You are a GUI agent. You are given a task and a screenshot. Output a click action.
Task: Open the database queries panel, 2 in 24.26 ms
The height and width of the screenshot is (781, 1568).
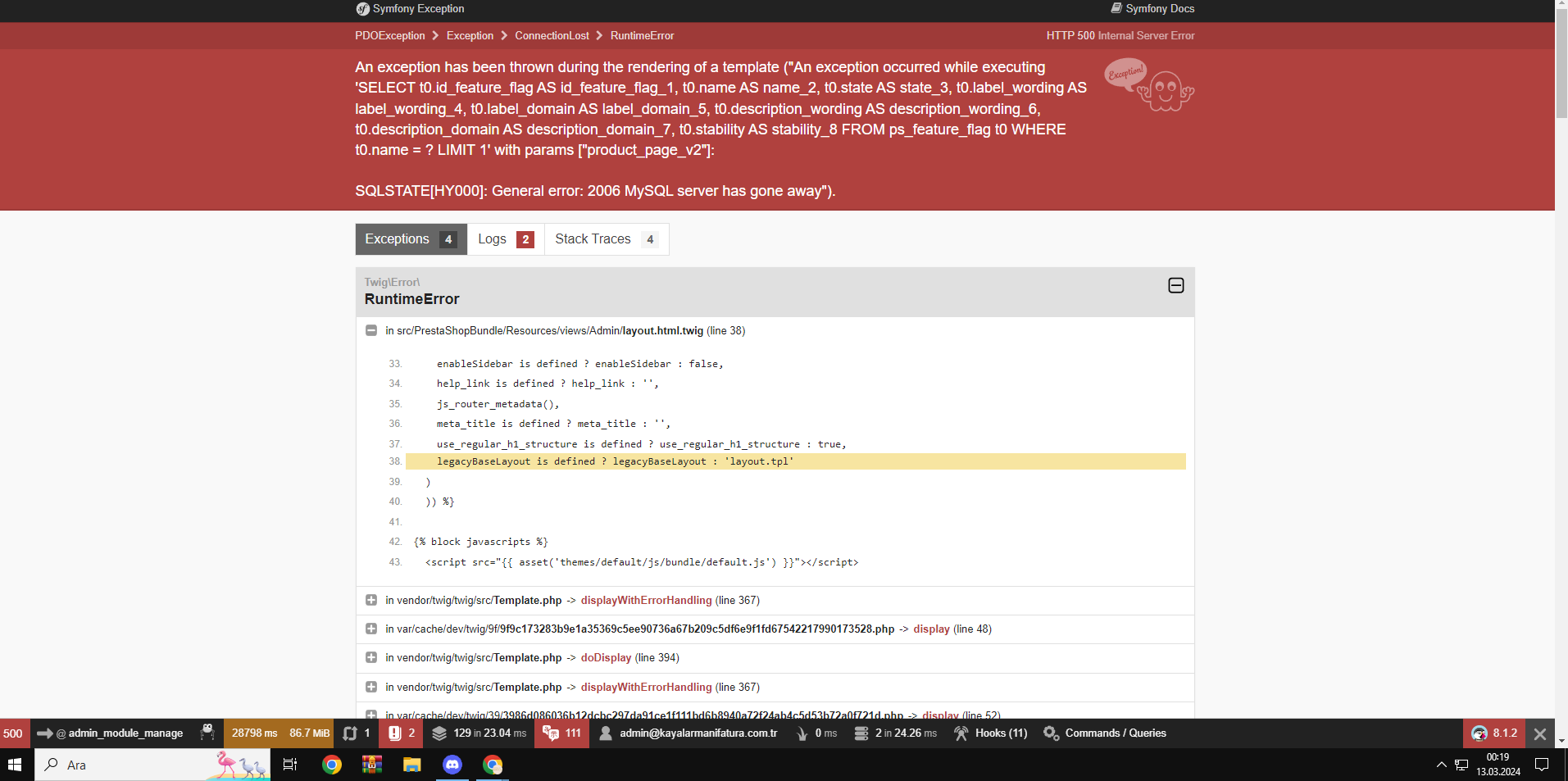tap(895, 733)
